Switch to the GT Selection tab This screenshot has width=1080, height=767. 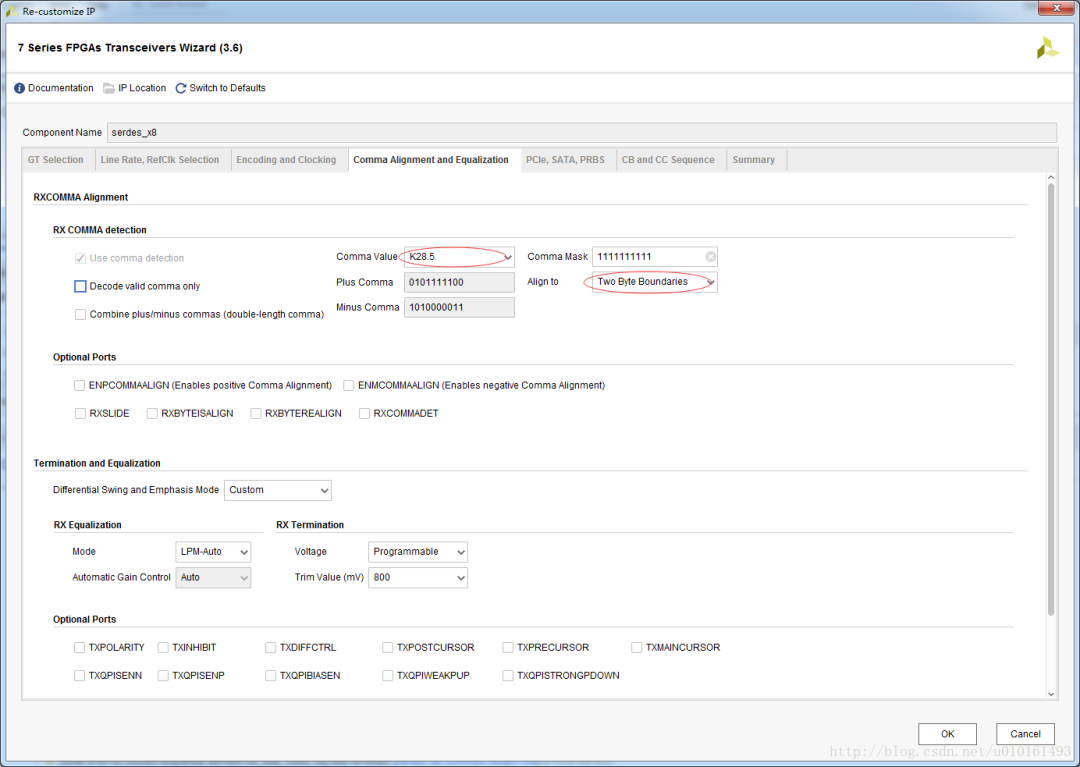pyautogui.click(x=56, y=160)
